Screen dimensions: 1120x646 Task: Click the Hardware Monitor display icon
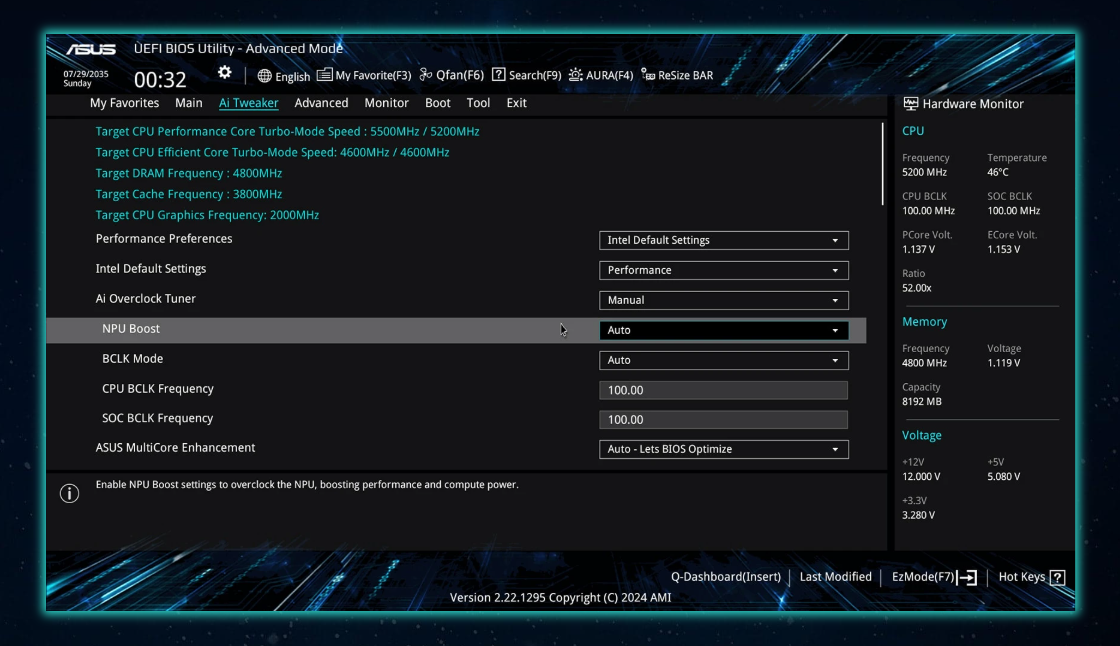911,104
